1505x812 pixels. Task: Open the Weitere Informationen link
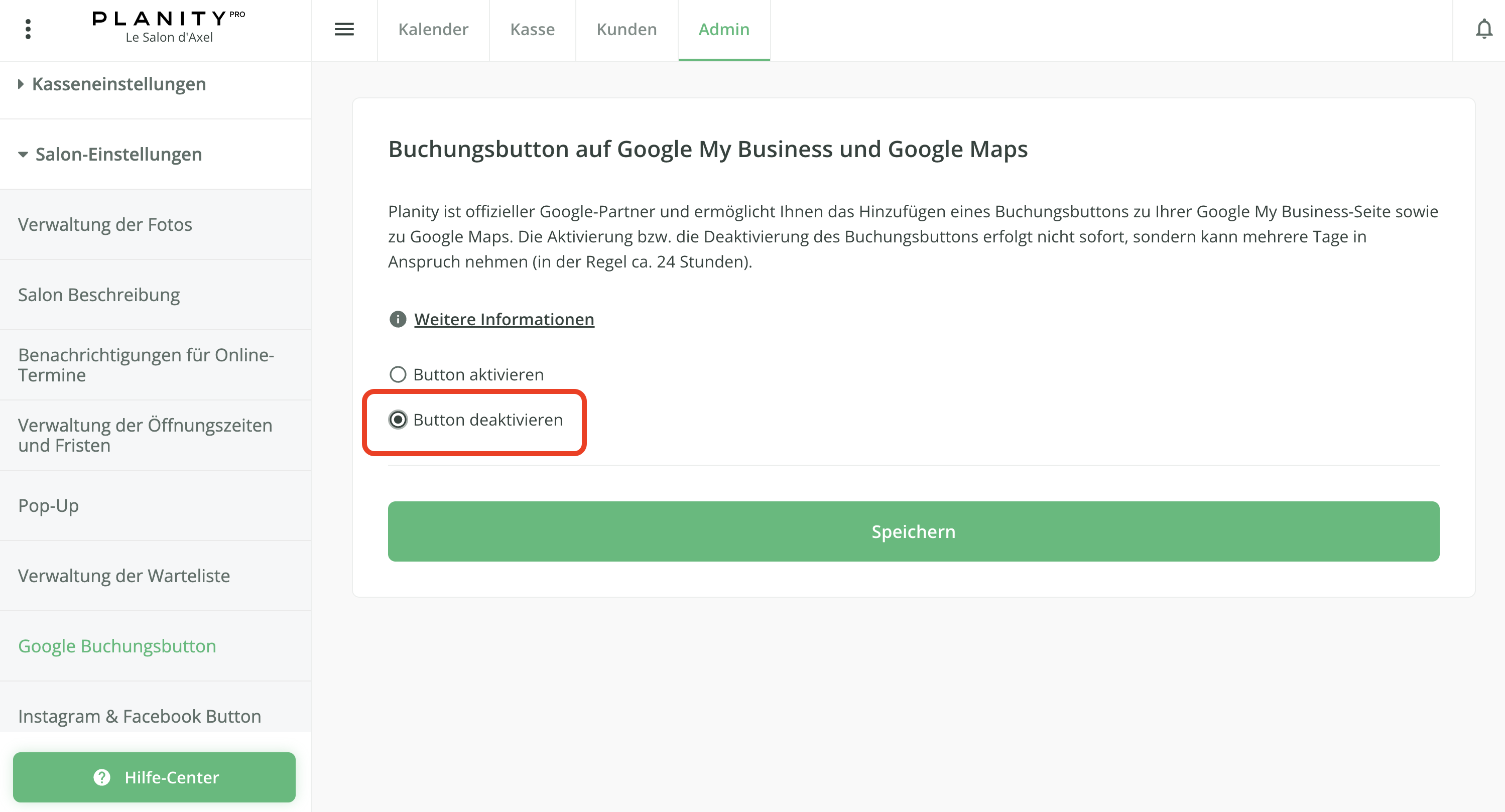(x=504, y=320)
